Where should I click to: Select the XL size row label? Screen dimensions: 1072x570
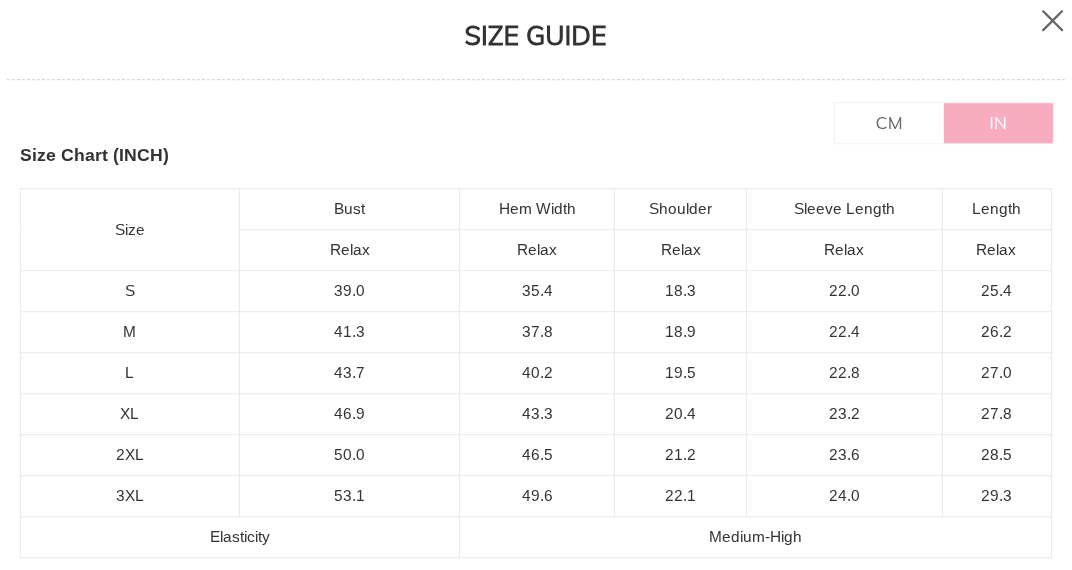coord(130,414)
